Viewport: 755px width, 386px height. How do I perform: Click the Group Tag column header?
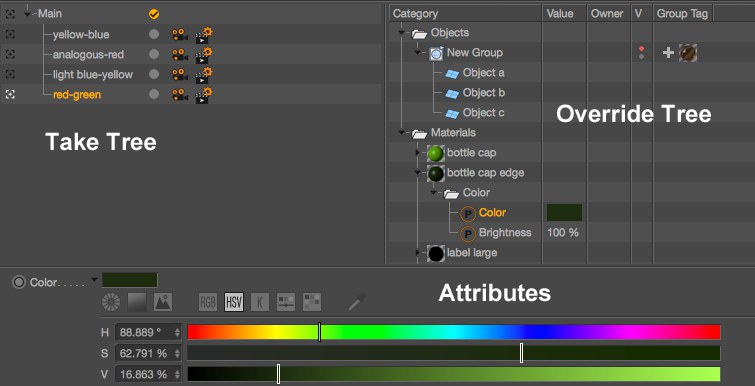[682, 13]
